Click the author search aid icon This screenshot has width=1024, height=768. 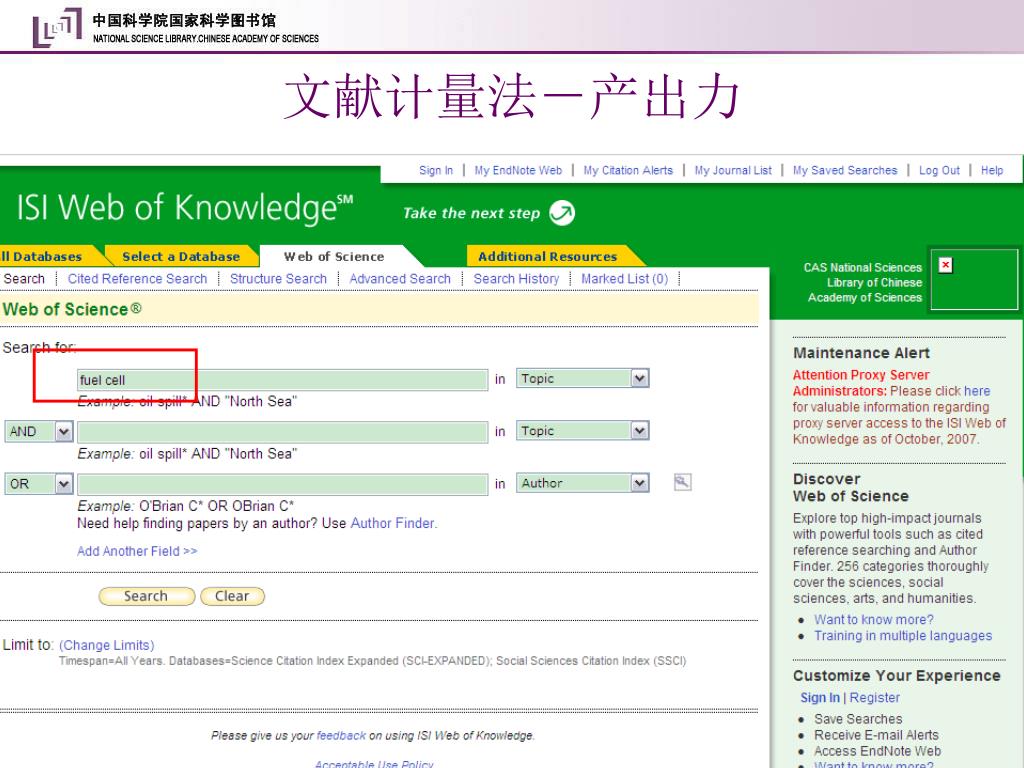click(682, 483)
